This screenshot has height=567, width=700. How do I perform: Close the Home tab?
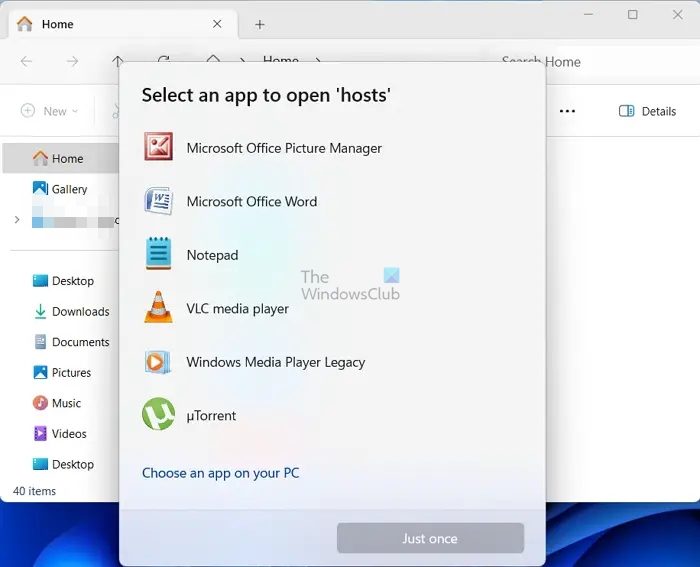[217, 24]
